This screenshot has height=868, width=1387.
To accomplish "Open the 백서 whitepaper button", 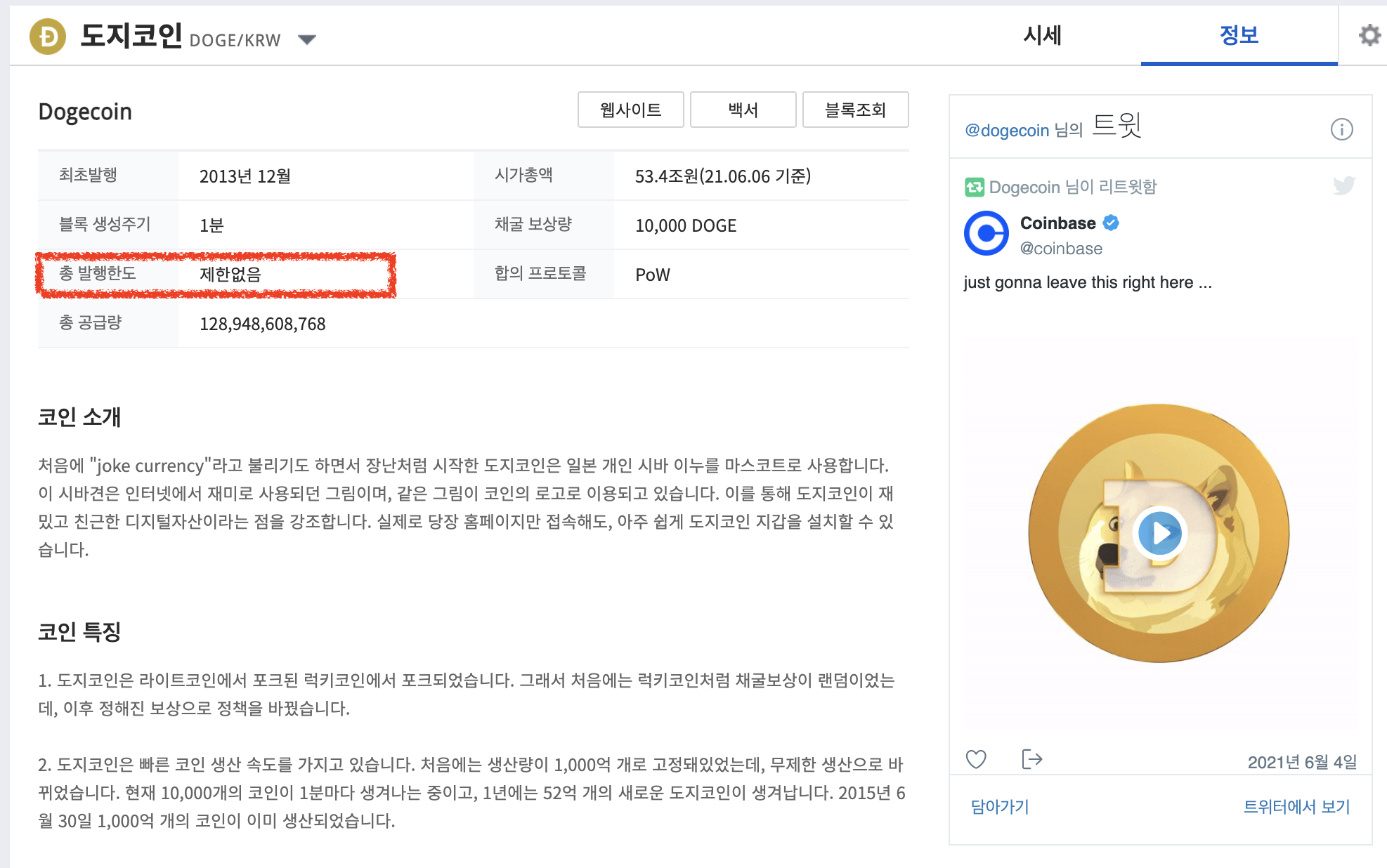I will click(743, 110).
